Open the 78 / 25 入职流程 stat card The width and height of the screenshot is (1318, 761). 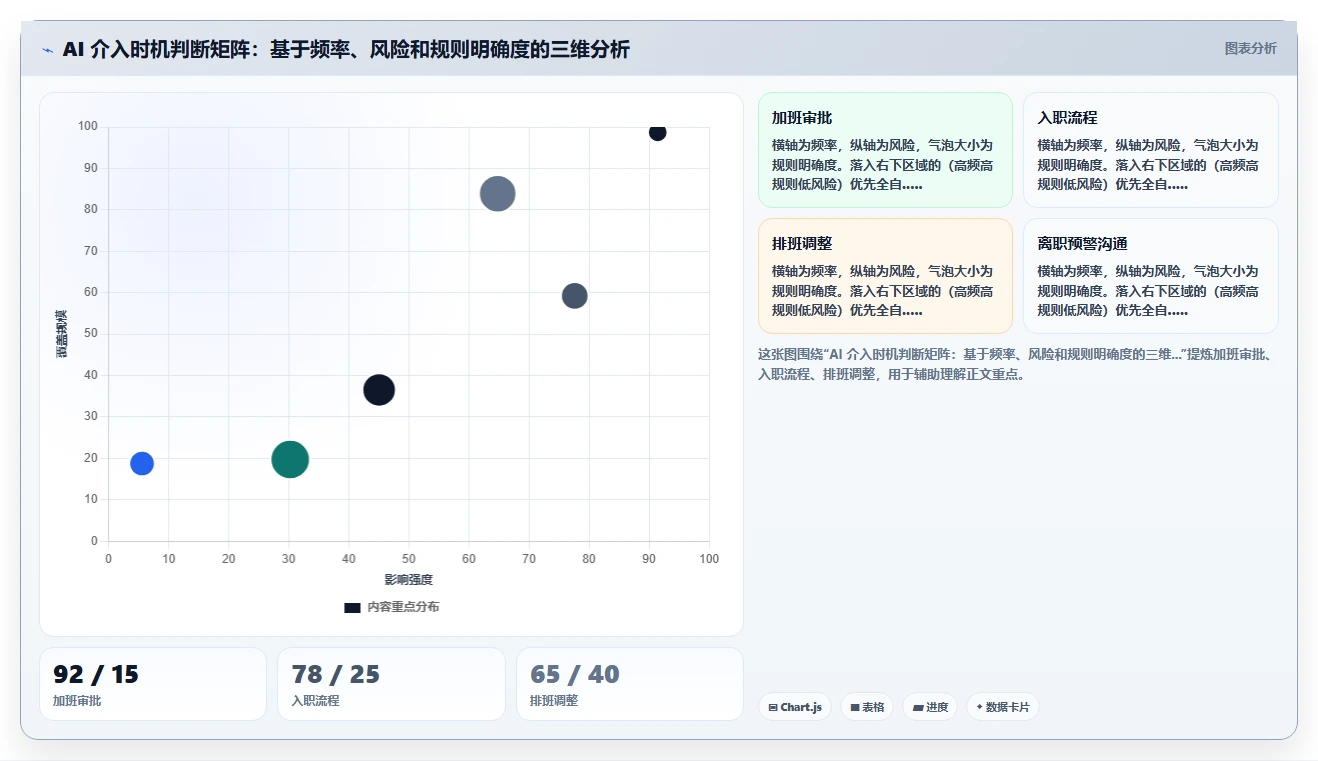point(391,684)
